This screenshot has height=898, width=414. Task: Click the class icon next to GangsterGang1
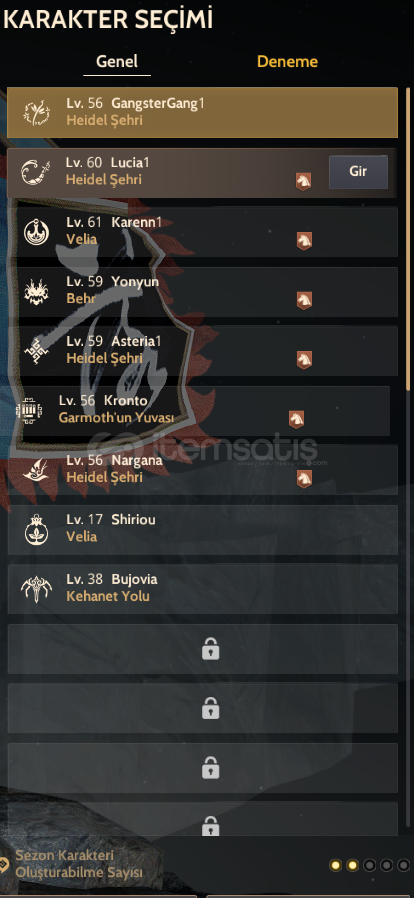point(36,113)
